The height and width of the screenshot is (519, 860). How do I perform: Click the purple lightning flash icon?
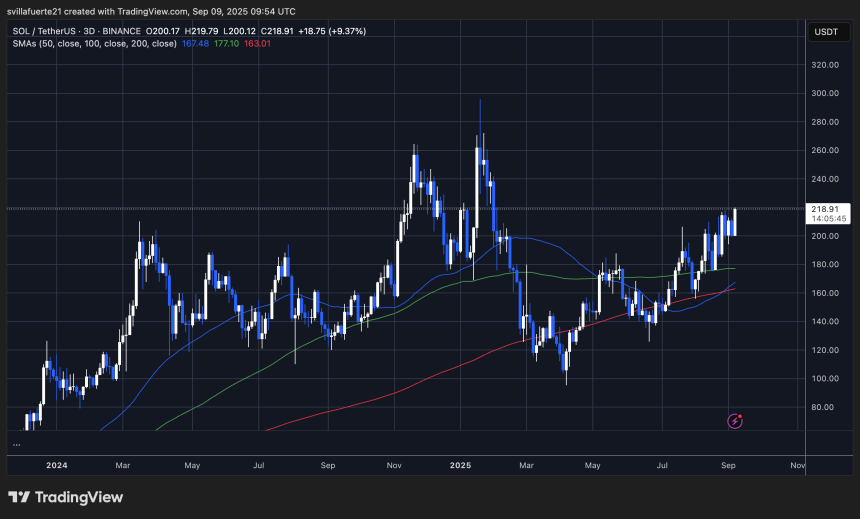click(735, 421)
